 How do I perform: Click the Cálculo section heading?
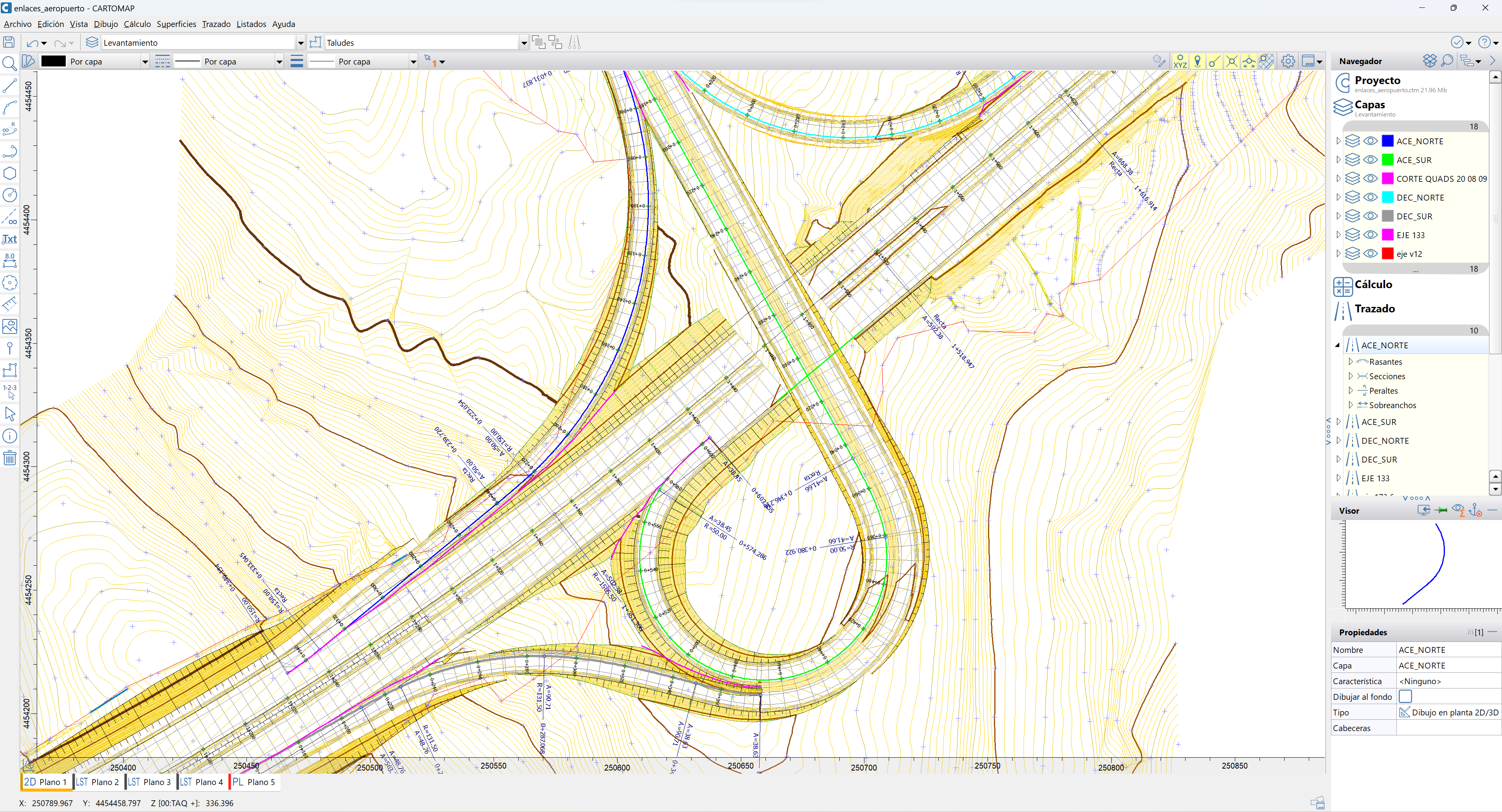[x=1373, y=285]
